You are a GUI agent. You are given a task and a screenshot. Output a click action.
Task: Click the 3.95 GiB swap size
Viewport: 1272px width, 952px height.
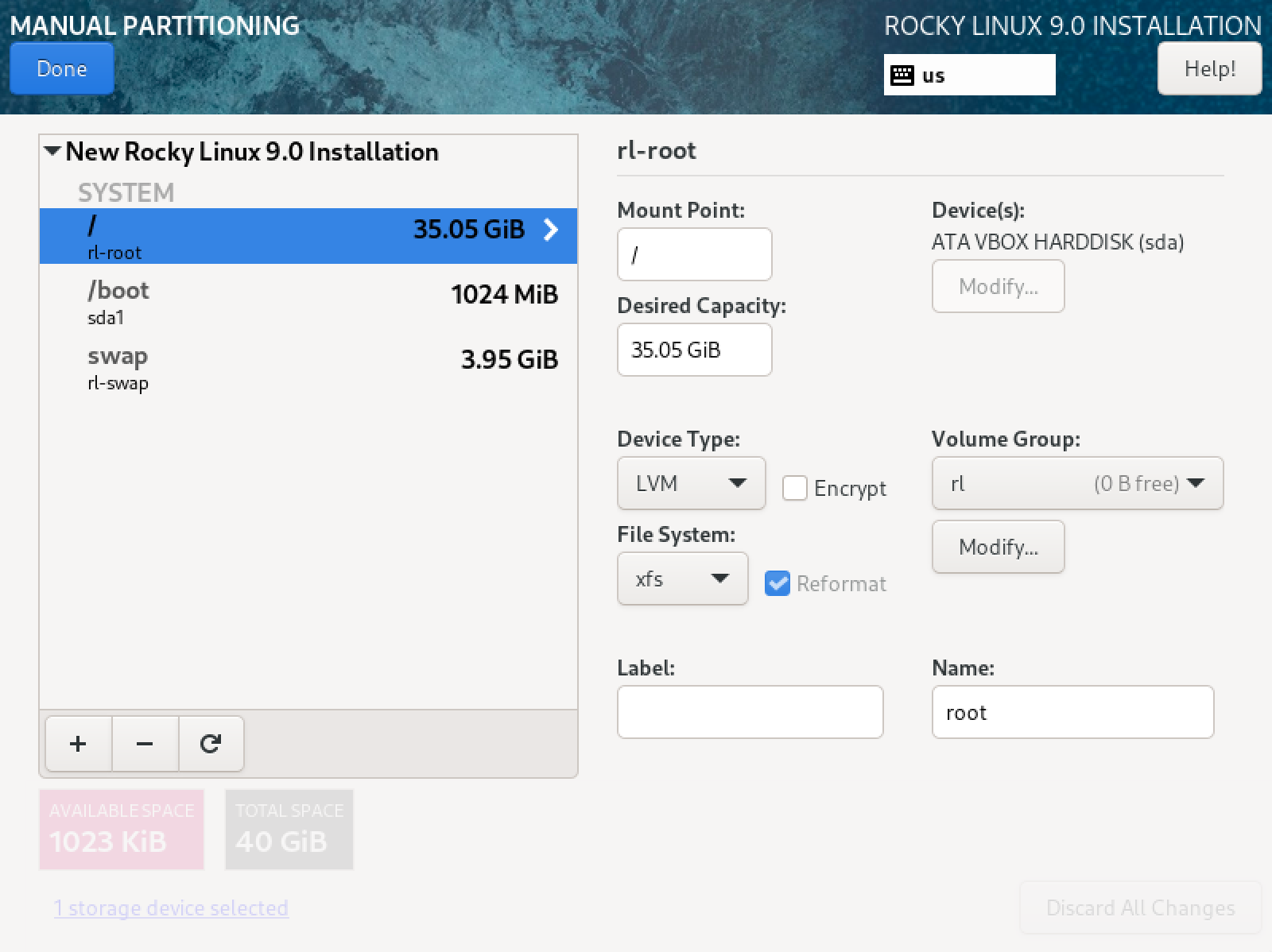(510, 360)
